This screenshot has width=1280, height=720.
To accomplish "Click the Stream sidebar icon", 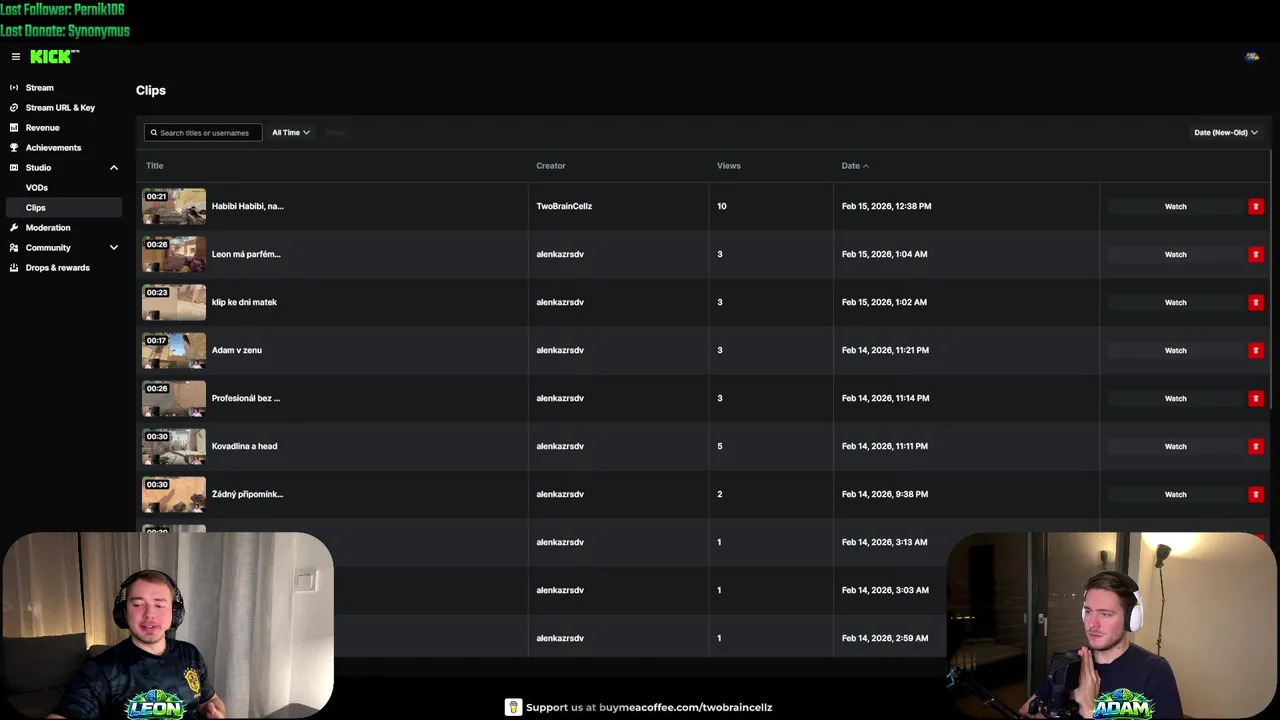I will tap(14, 88).
